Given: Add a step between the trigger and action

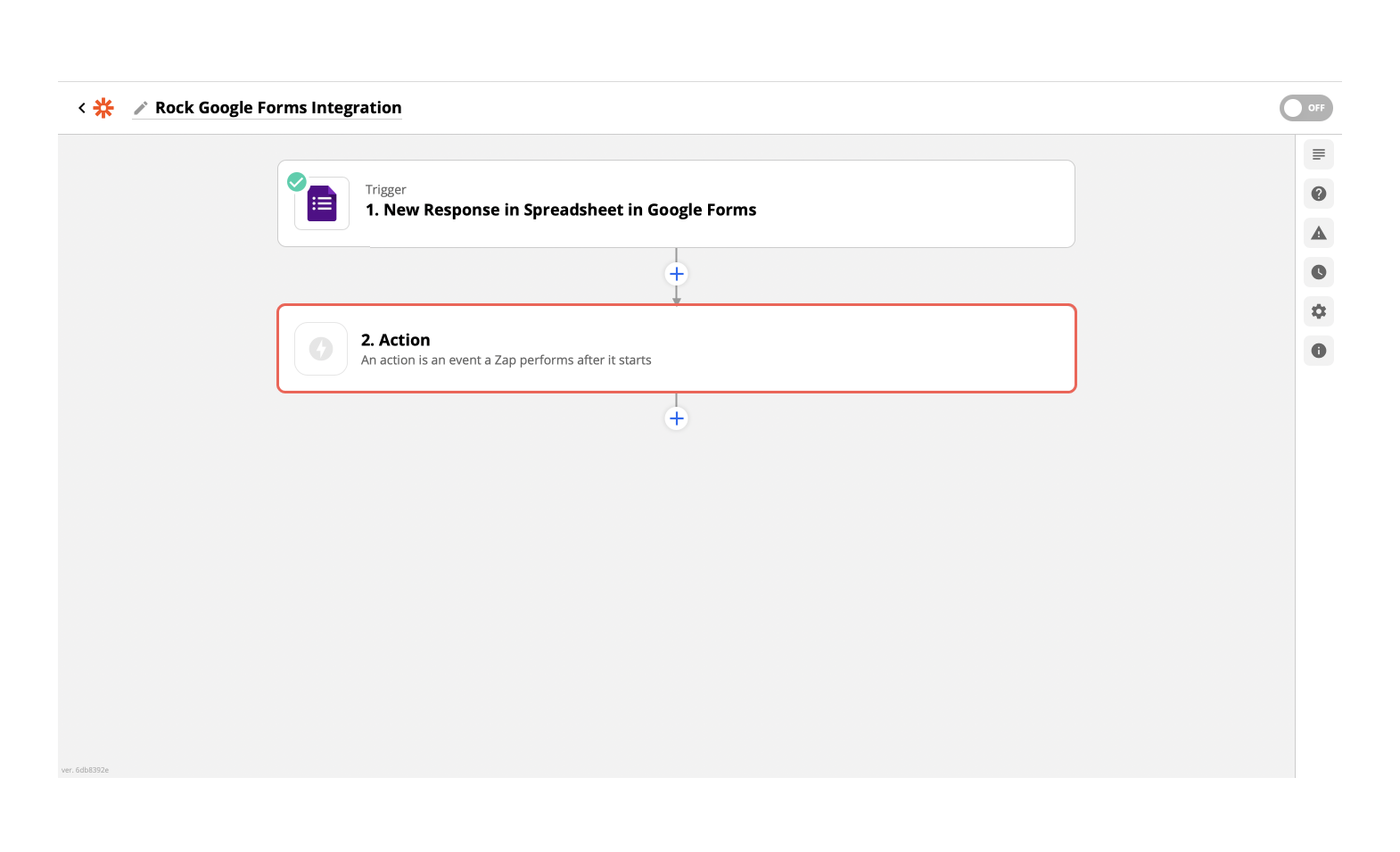Looking at the screenshot, I should 677,274.
